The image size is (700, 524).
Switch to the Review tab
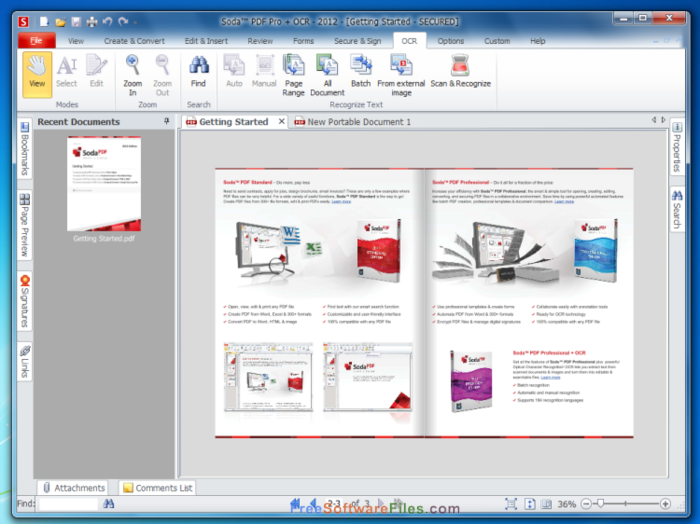coord(260,41)
